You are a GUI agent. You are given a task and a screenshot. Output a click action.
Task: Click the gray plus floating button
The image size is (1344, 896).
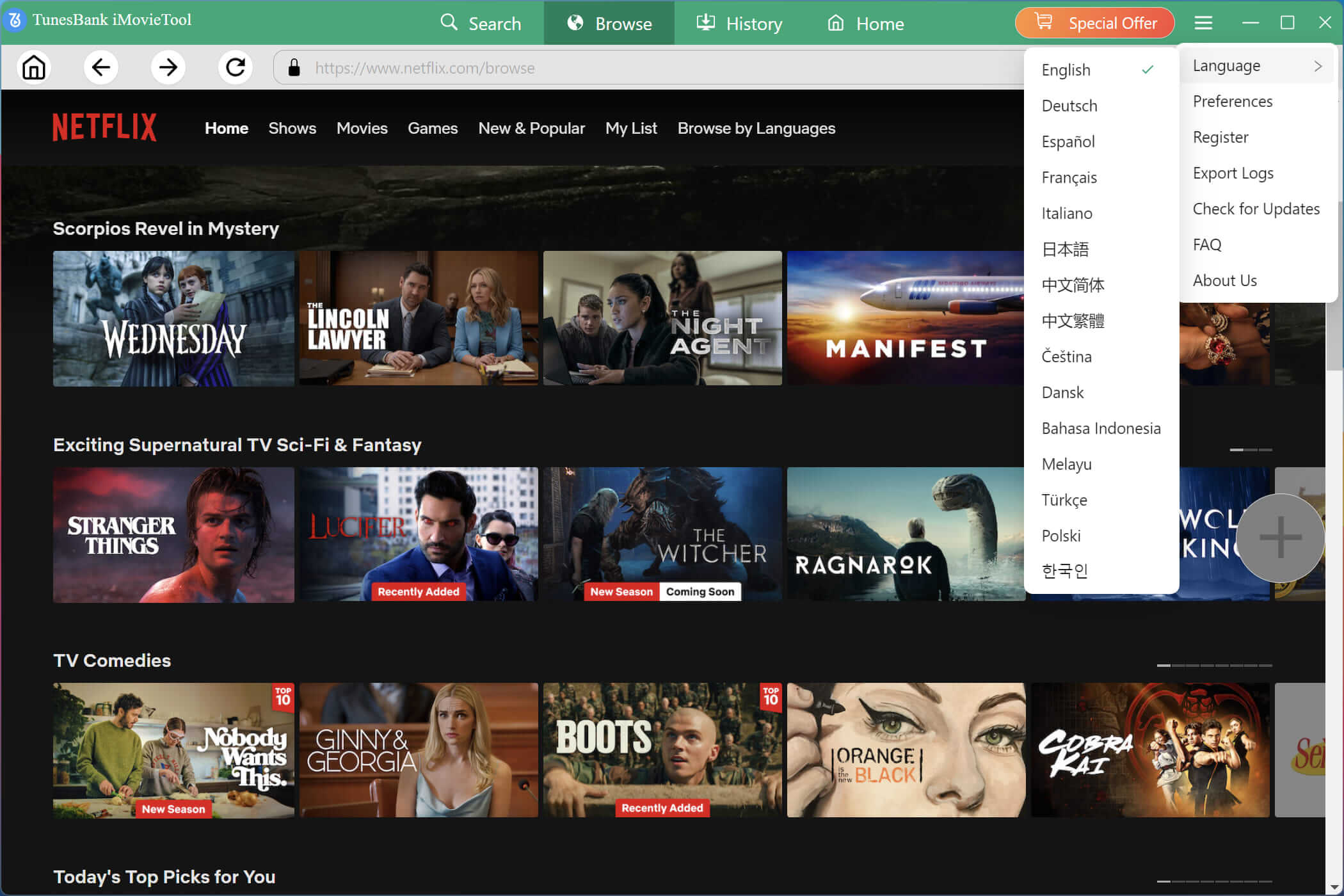click(x=1280, y=538)
